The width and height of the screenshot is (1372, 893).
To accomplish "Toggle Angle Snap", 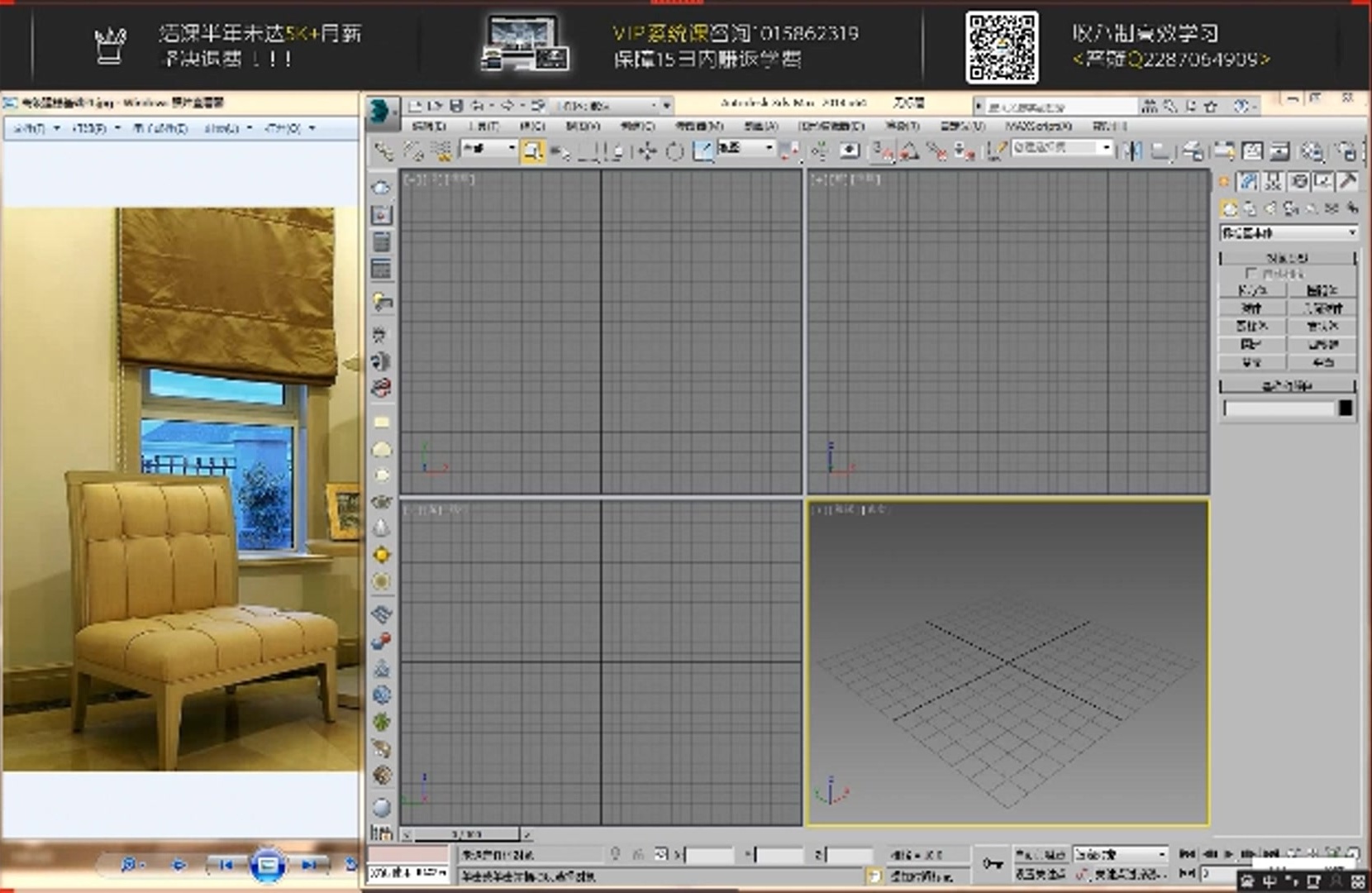I will pos(909,150).
